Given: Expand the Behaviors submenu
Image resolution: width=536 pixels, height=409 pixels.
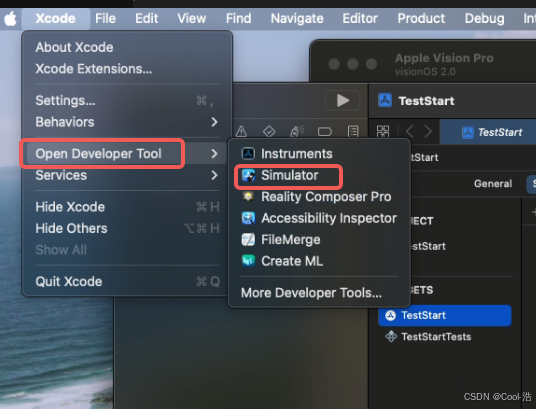Looking at the screenshot, I should (x=127, y=122).
